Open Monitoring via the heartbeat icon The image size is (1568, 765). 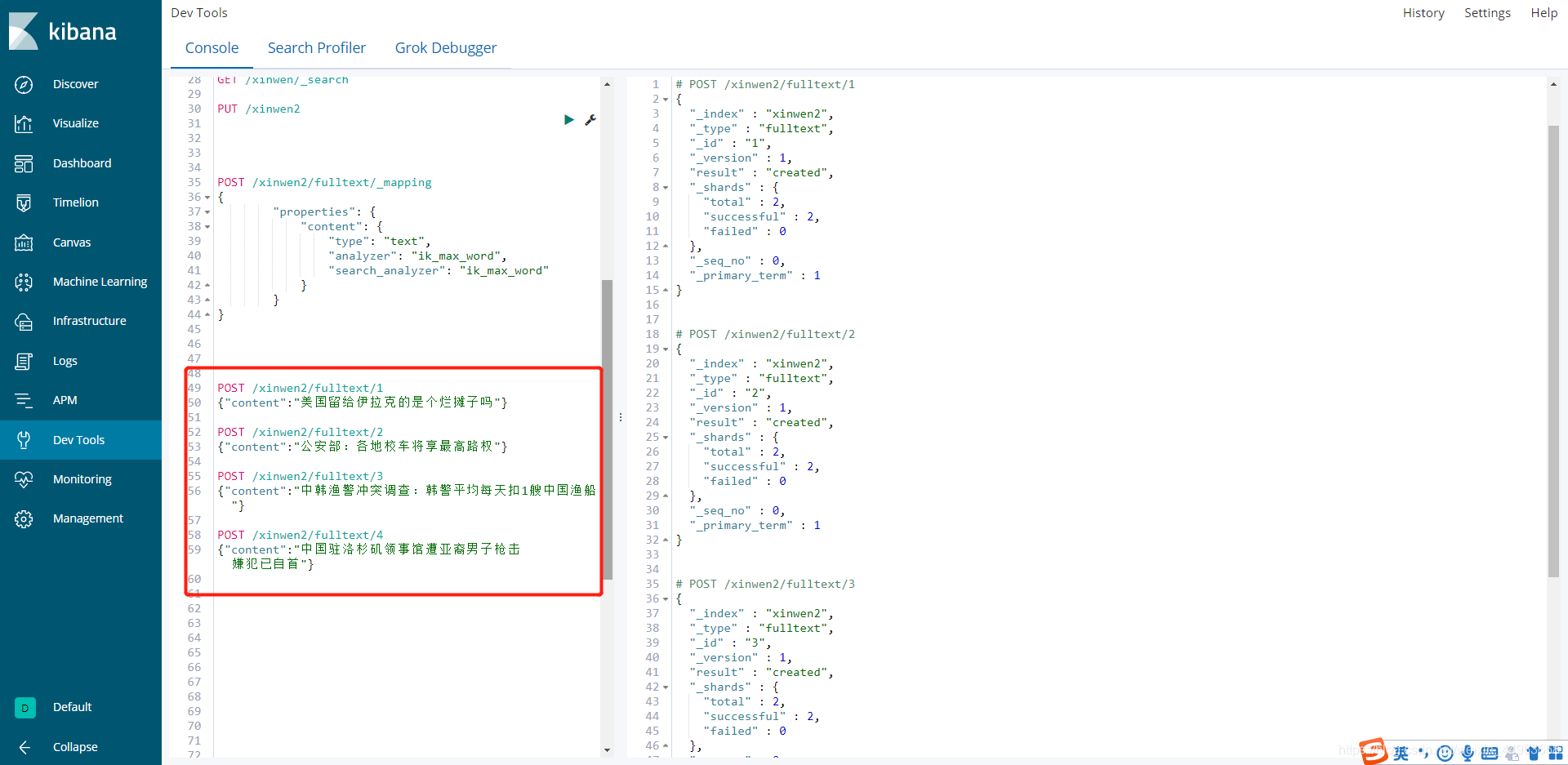pos(24,479)
